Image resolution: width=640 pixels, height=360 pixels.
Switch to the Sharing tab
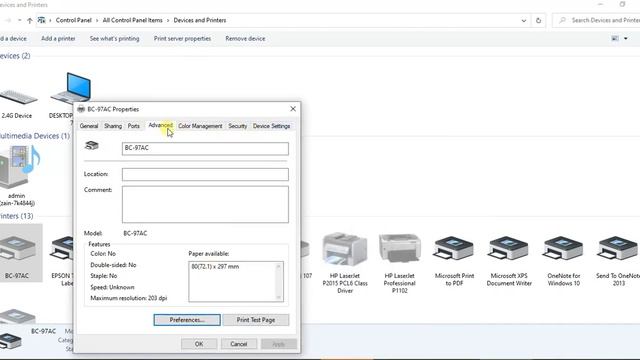tap(113, 126)
